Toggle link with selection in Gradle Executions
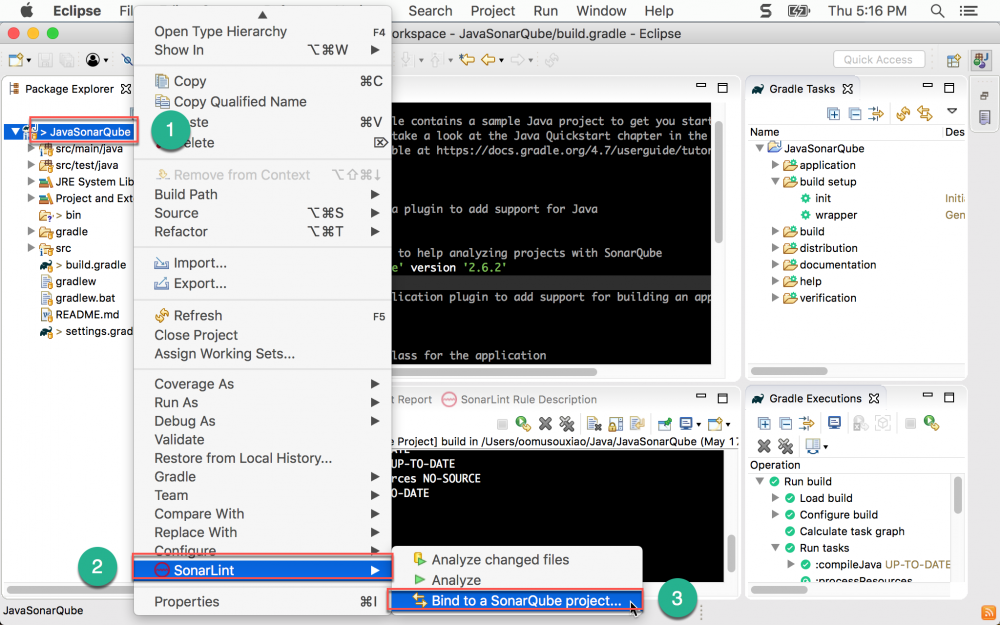The image size is (1000, 625). click(x=807, y=423)
